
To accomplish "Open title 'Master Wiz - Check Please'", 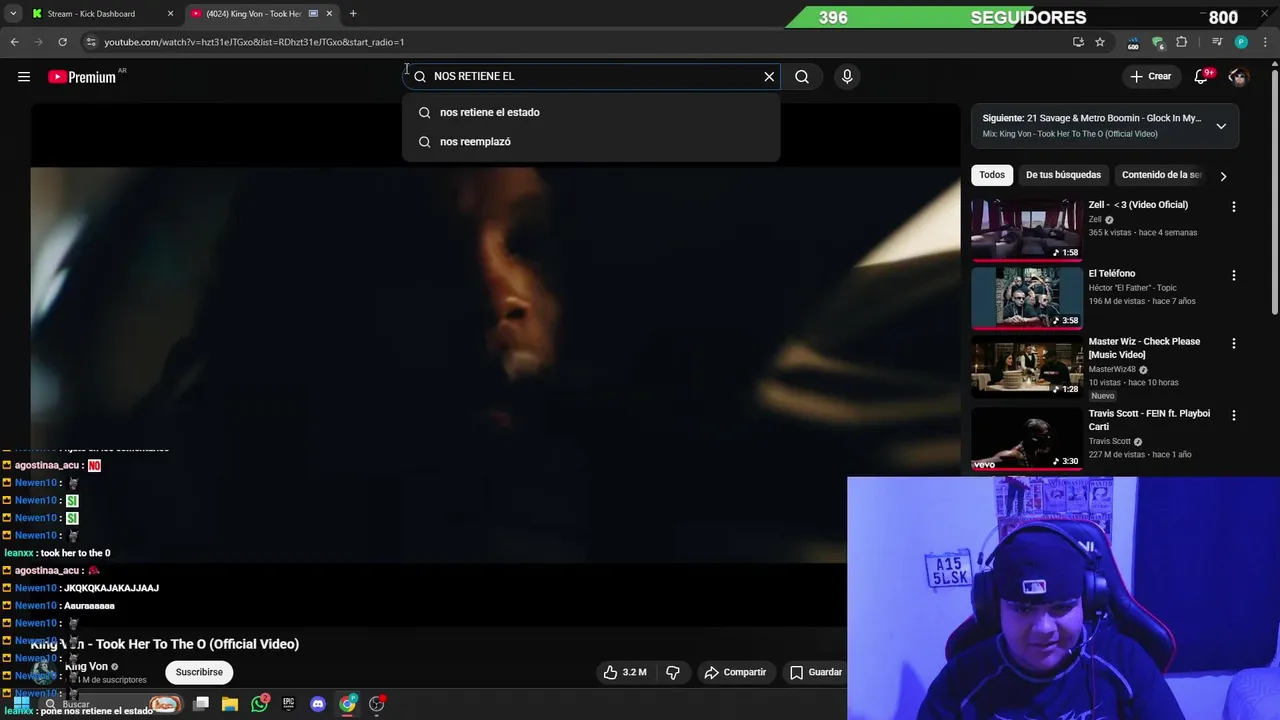I will 1144,348.
